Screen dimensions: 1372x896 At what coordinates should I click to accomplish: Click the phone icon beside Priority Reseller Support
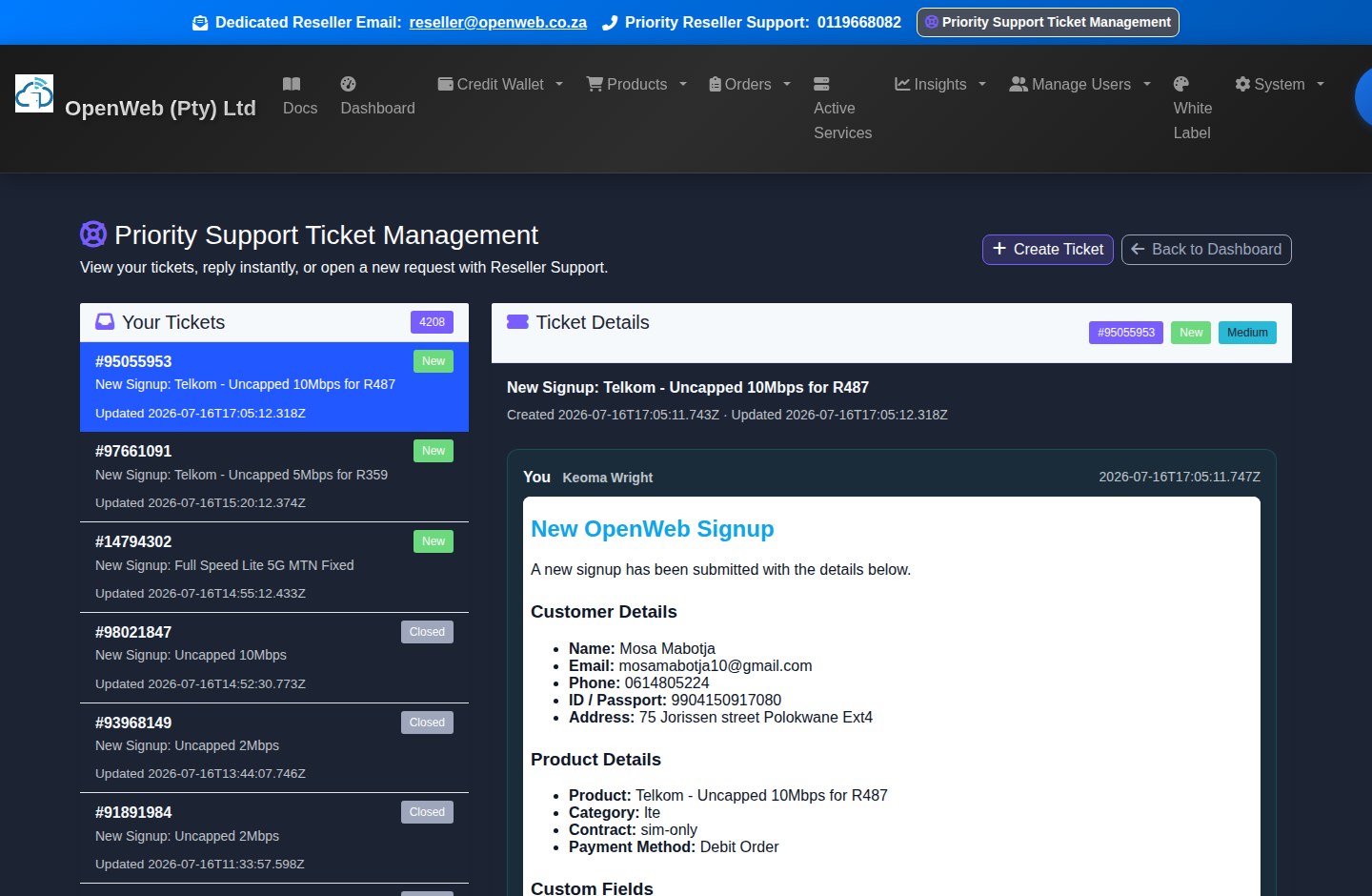point(610,23)
